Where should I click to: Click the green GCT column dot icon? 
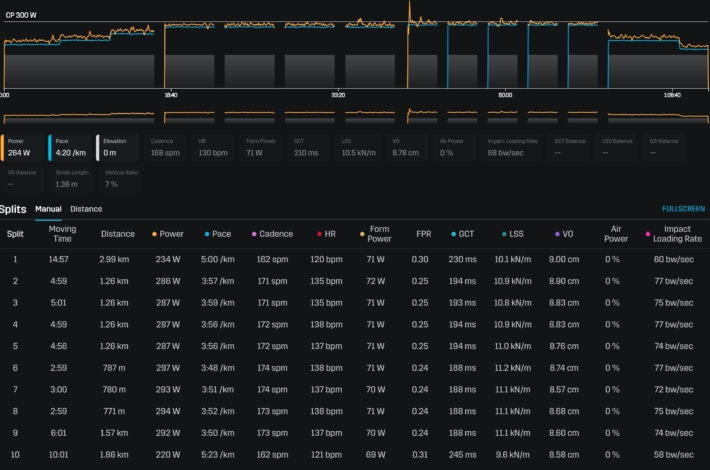[x=452, y=234]
